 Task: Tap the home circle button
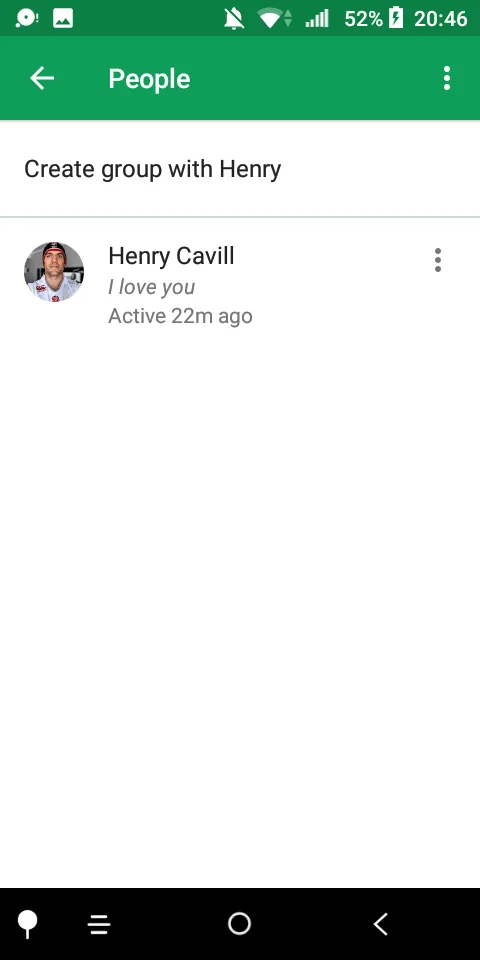pyautogui.click(x=239, y=923)
